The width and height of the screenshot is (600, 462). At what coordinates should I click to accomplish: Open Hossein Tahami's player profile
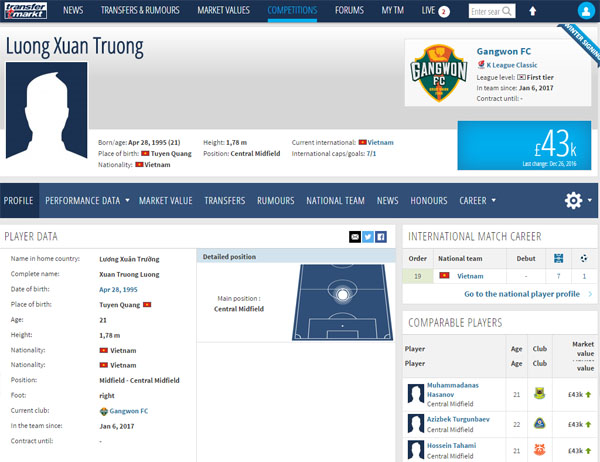[x=452, y=446]
